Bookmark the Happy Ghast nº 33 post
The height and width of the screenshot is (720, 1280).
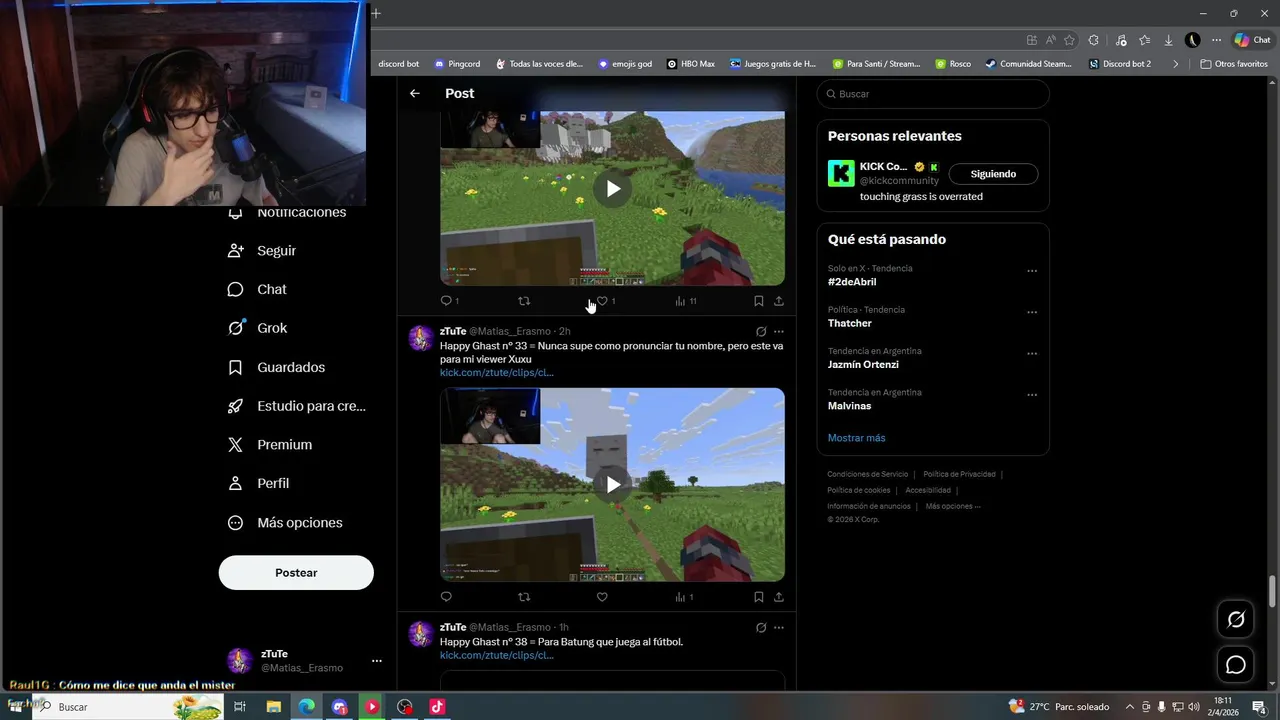(759, 597)
